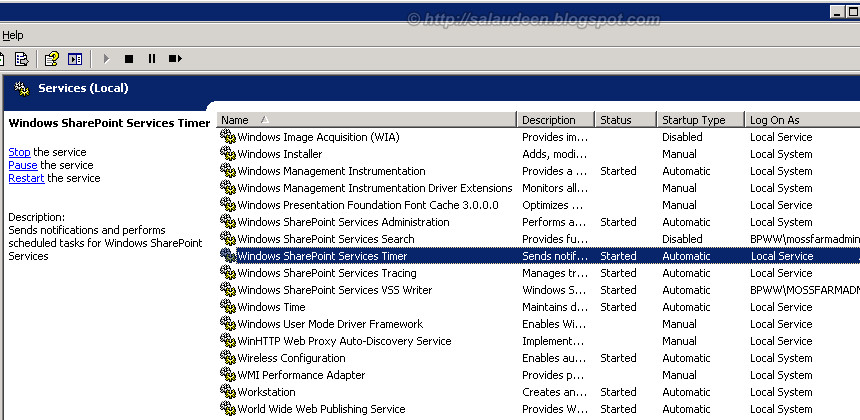
Task: Click the Pause Service toolbar icon
Action: tap(152, 59)
